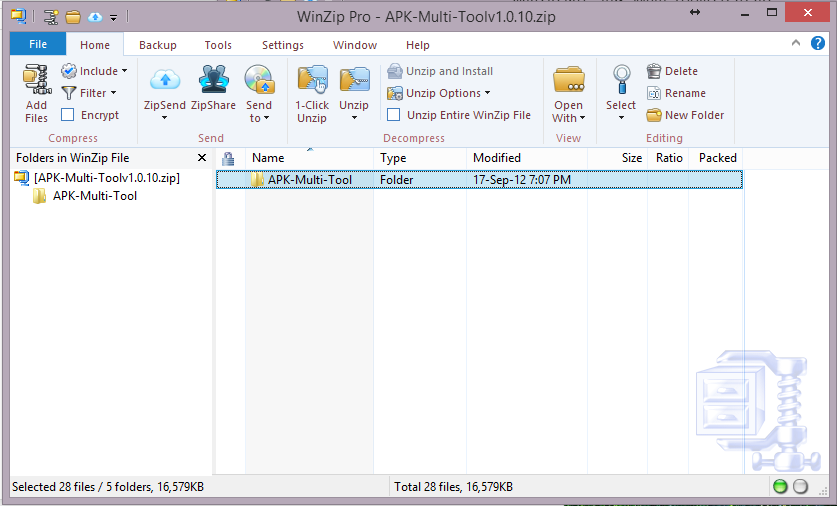
Task: Click the New Folder icon
Action: point(654,115)
